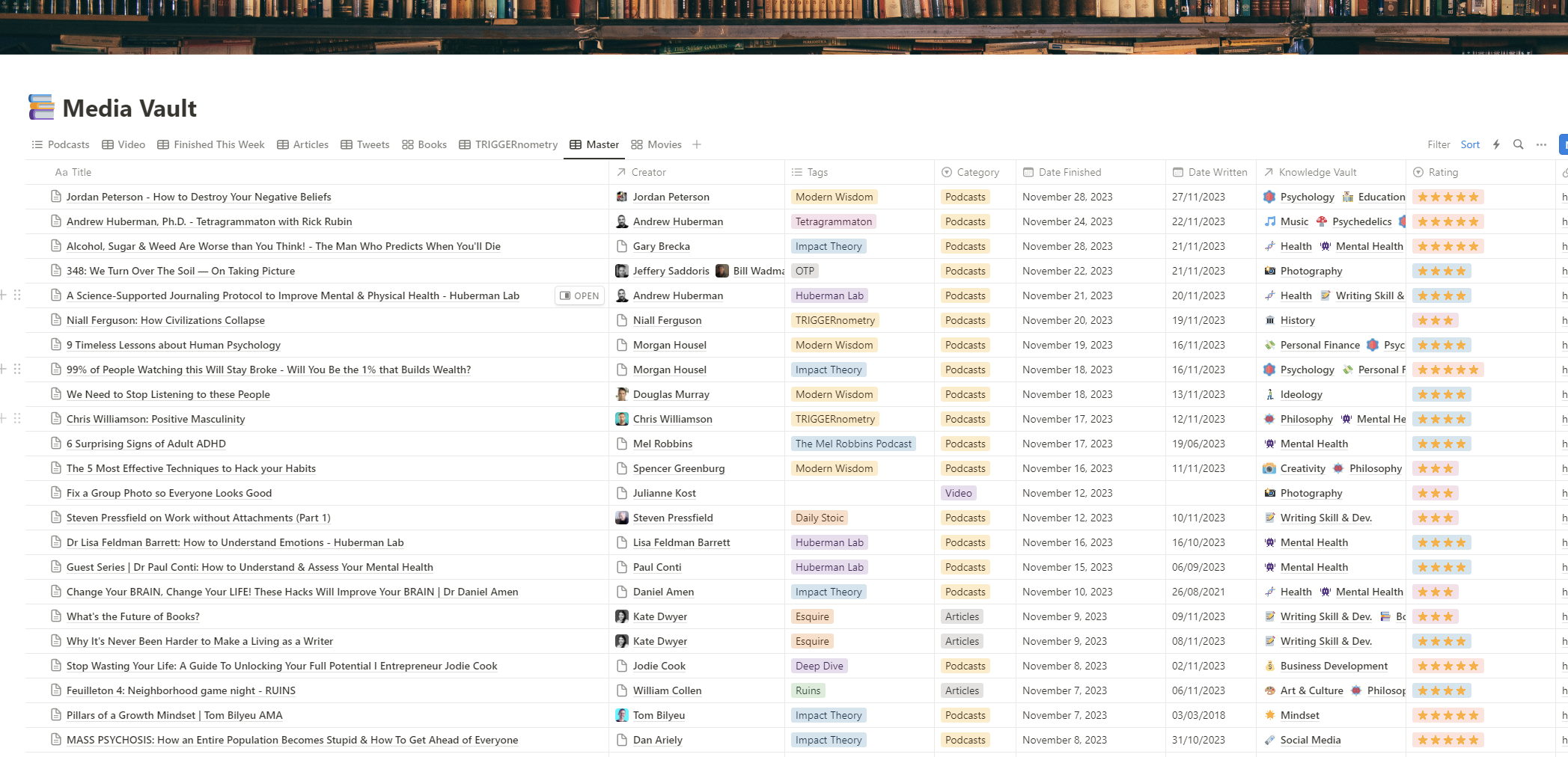Open the lightning automations icon
Screen dimensions: 1568x757
pos(1496,144)
